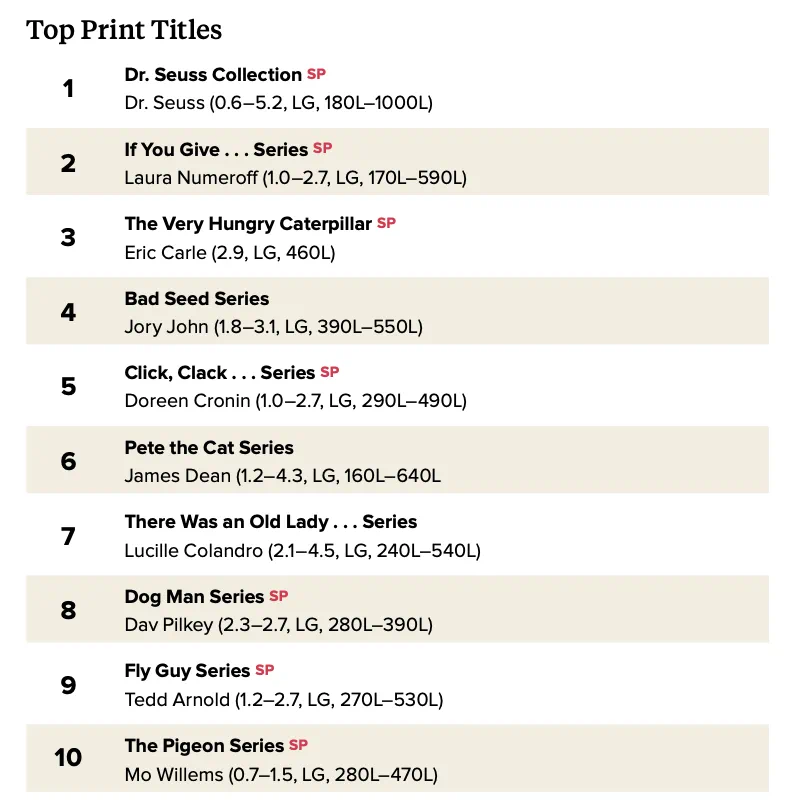This screenshot has width=790, height=810.
Task: Click Mo Willems author details line
Action: 281,775
